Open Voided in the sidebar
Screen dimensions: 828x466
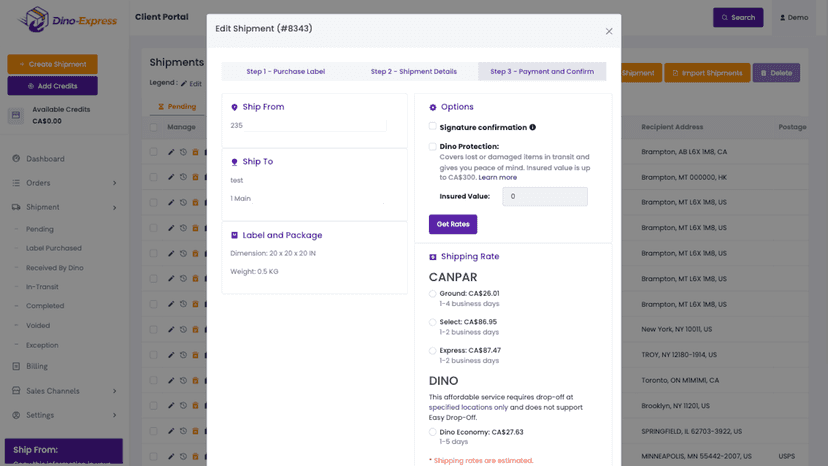pyautogui.click(x=38, y=325)
